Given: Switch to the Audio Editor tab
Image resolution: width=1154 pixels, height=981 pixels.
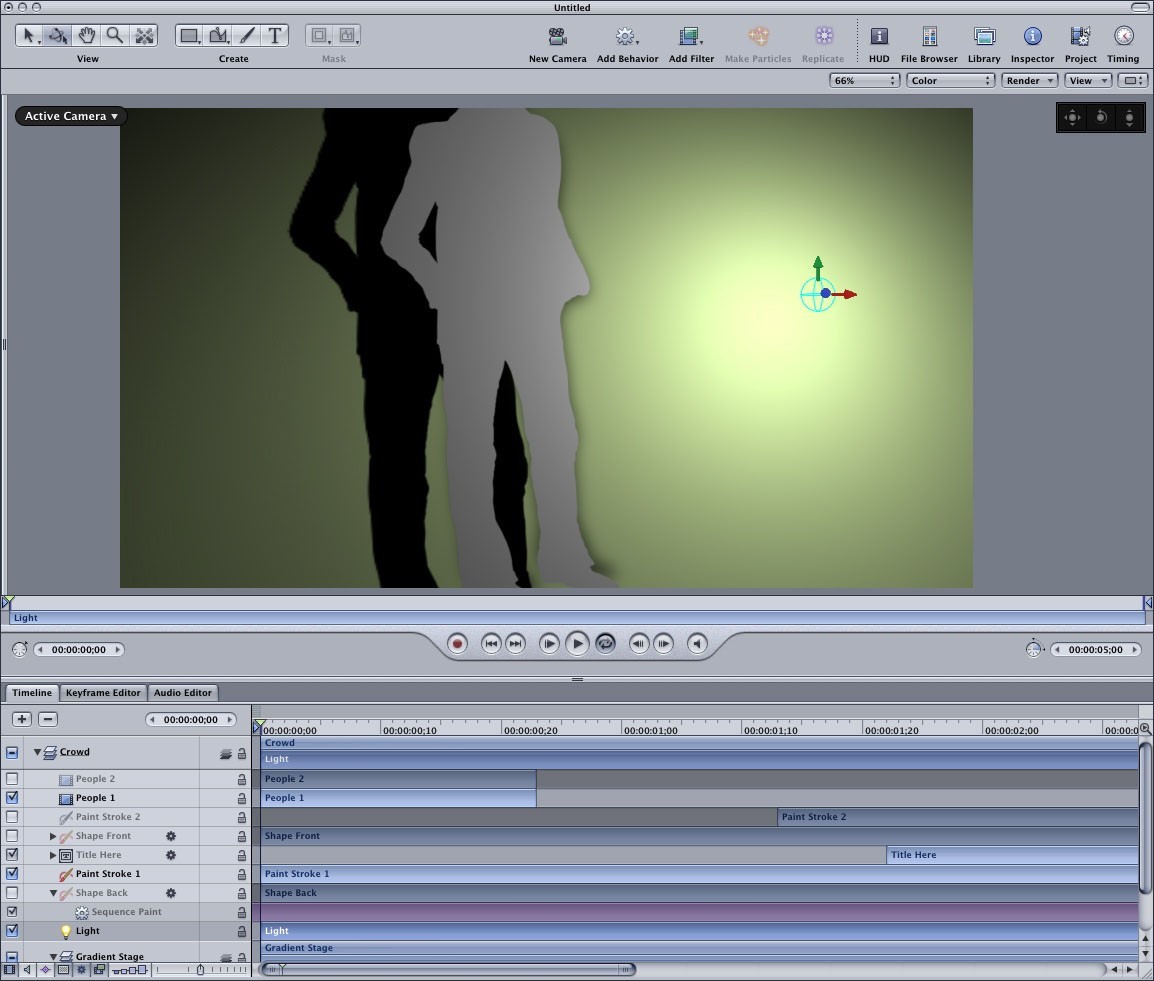Looking at the screenshot, I should 183,693.
